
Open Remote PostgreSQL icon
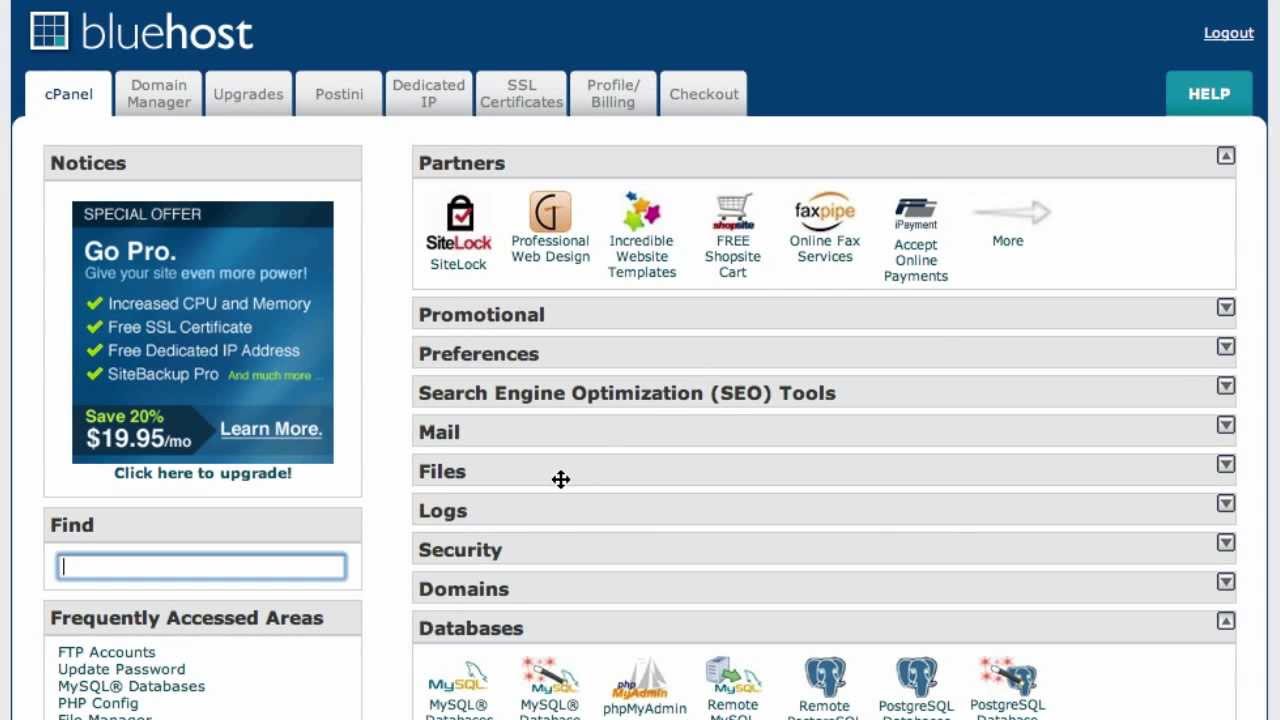825,677
